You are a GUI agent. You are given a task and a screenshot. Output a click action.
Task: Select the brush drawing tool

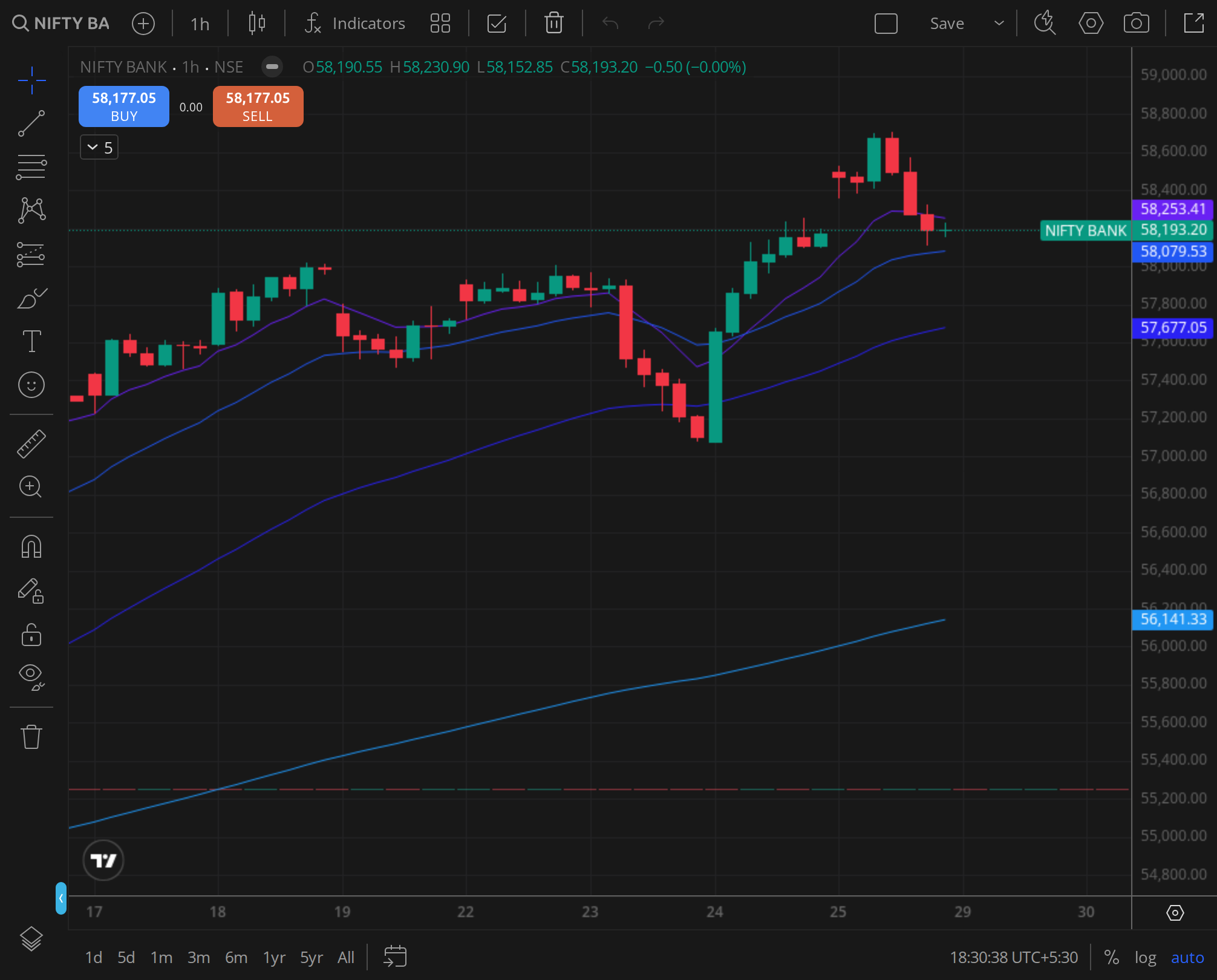pos(31,298)
